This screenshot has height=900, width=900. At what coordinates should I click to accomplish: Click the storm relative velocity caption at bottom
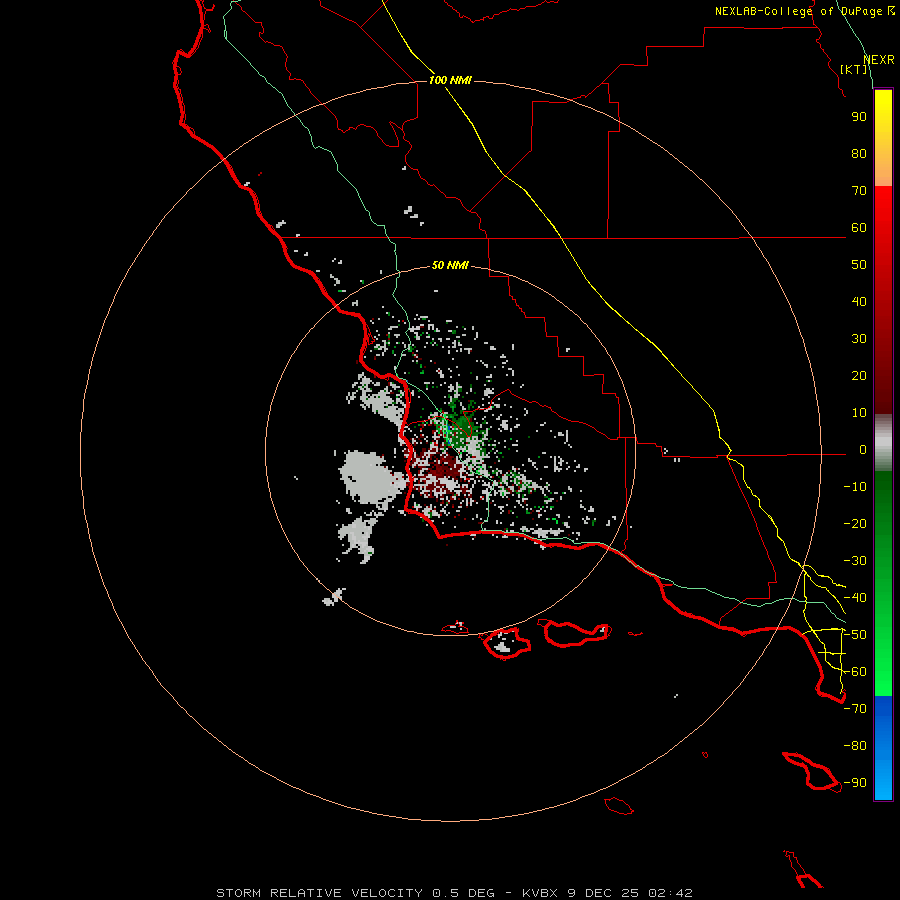454,893
